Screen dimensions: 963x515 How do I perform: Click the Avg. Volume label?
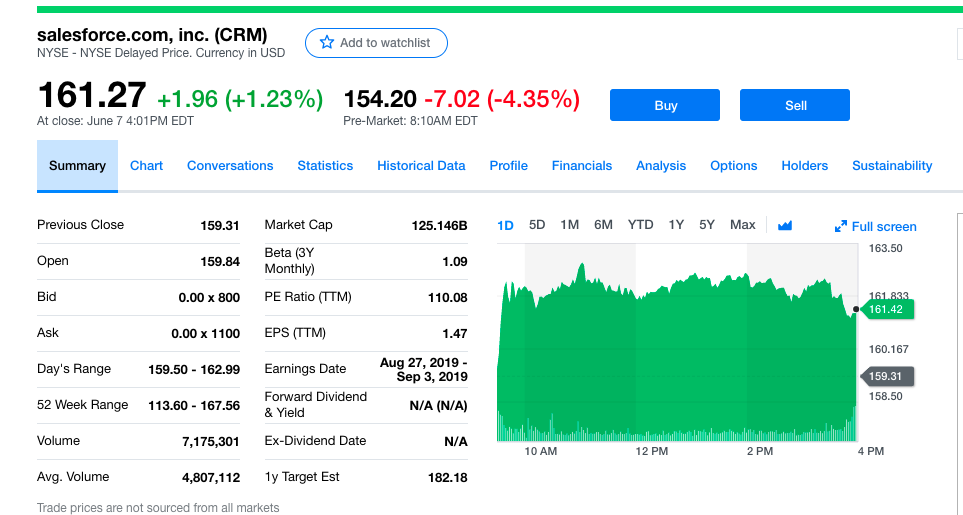click(x=73, y=477)
